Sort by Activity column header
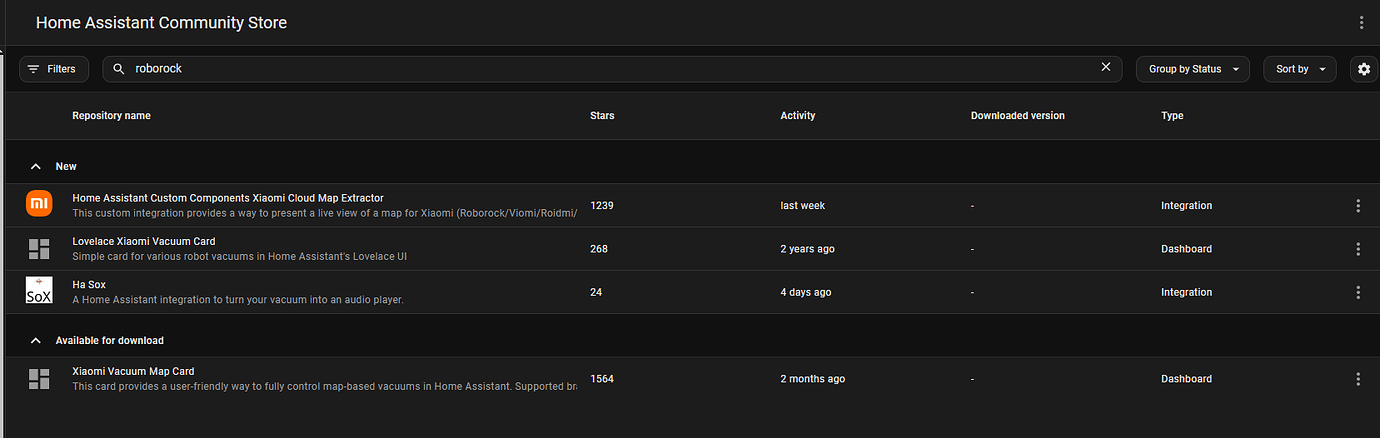 (x=798, y=116)
